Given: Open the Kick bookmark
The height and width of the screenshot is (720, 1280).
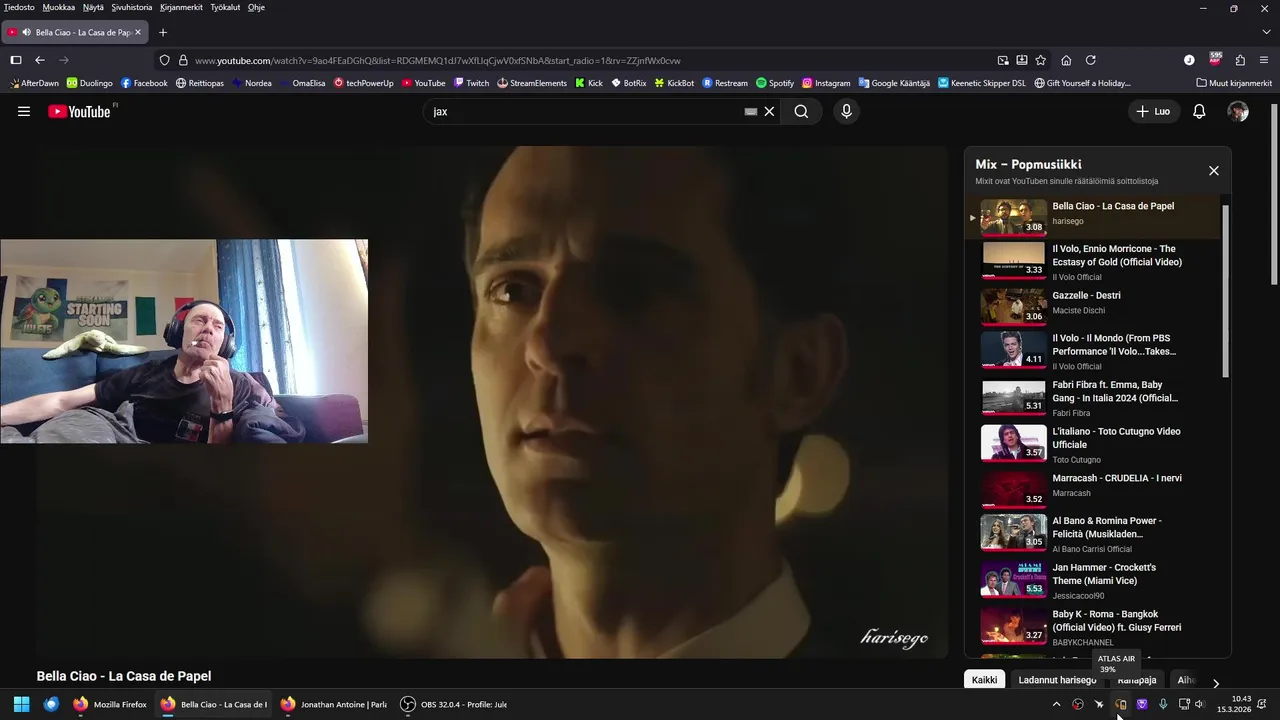Looking at the screenshot, I should click(589, 83).
